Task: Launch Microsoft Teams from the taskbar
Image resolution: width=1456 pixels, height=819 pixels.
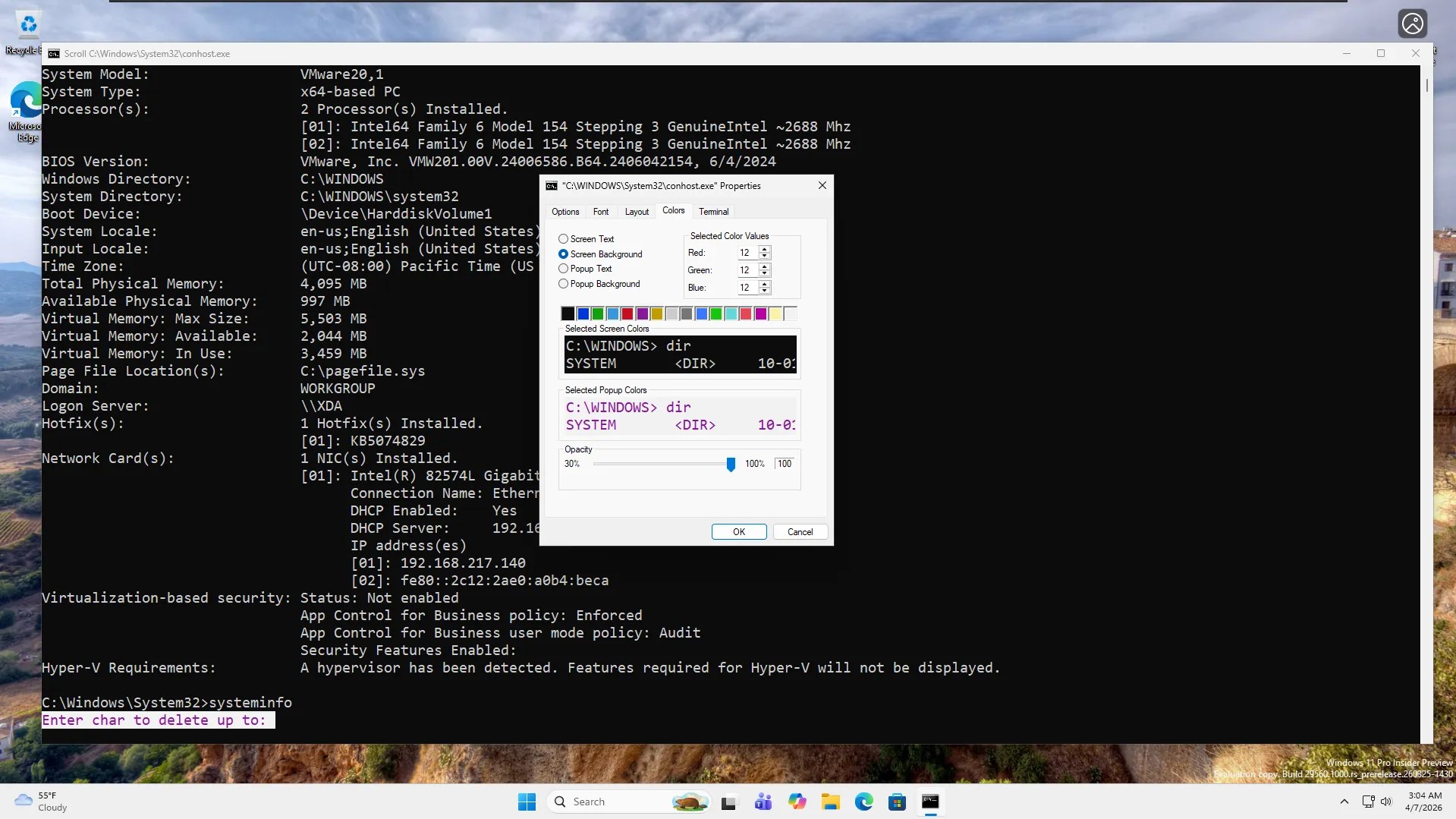Action: pyautogui.click(x=763, y=801)
